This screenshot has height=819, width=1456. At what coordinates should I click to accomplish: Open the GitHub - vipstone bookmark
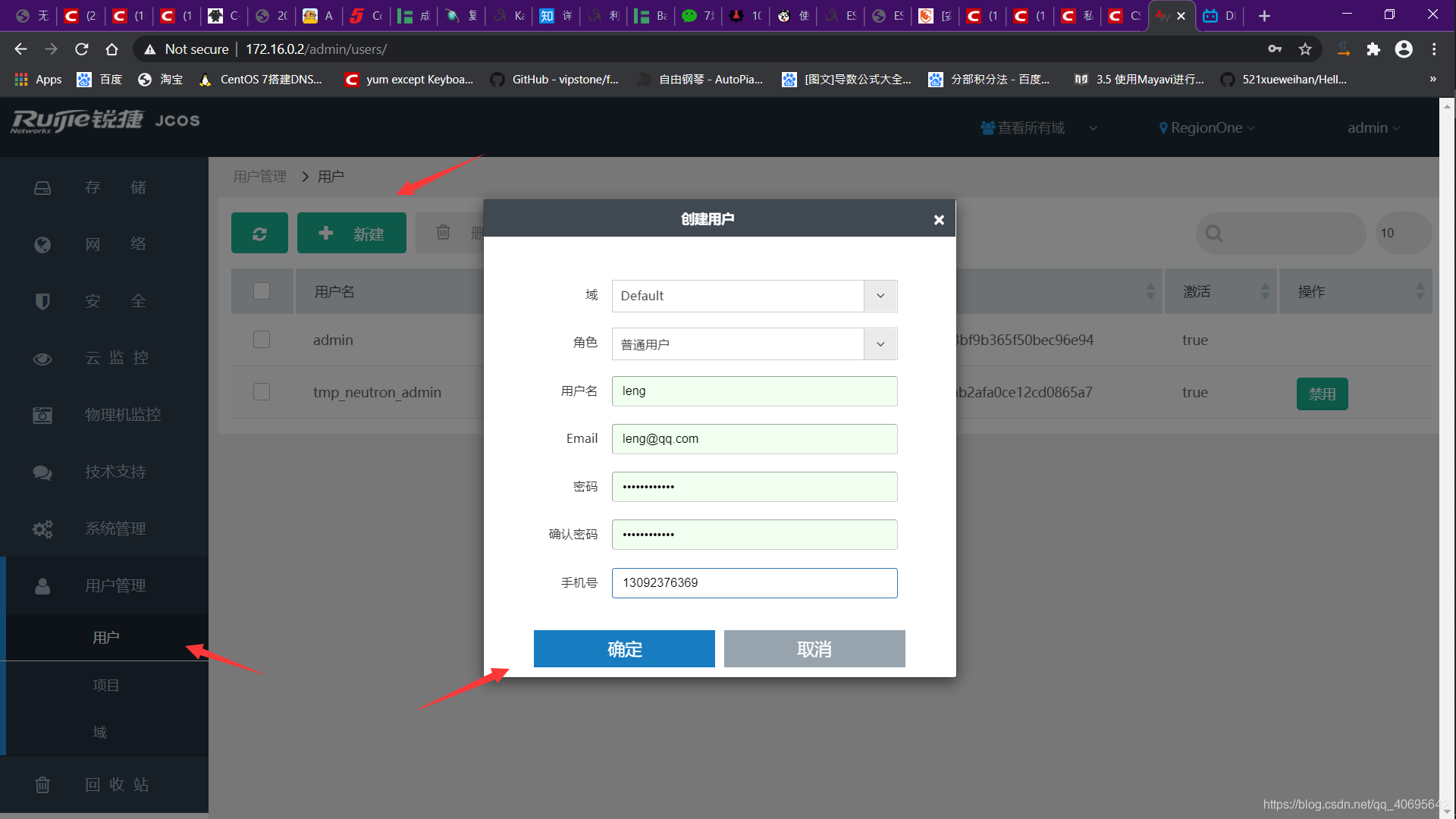pyautogui.click(x=554, y=80)
